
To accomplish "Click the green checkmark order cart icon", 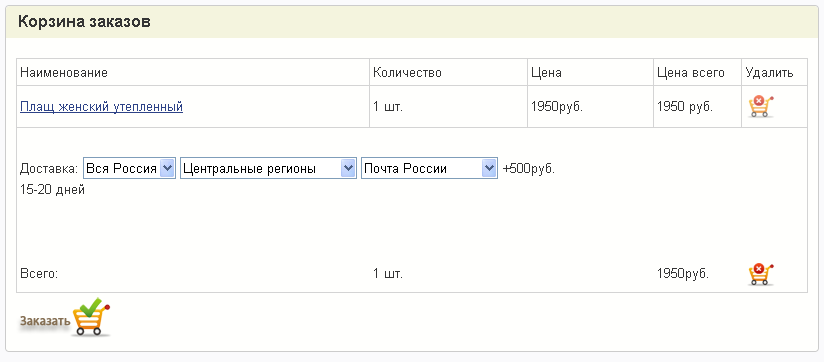I will [91, 317].
